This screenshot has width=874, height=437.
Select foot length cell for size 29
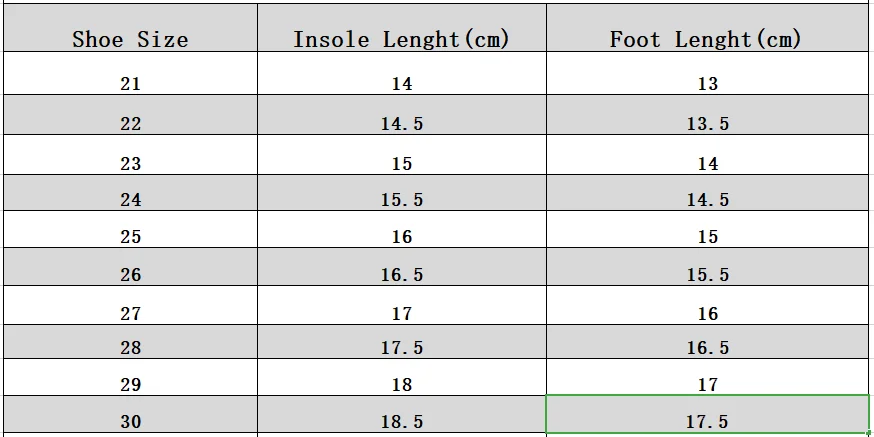[x=707, y=384]
